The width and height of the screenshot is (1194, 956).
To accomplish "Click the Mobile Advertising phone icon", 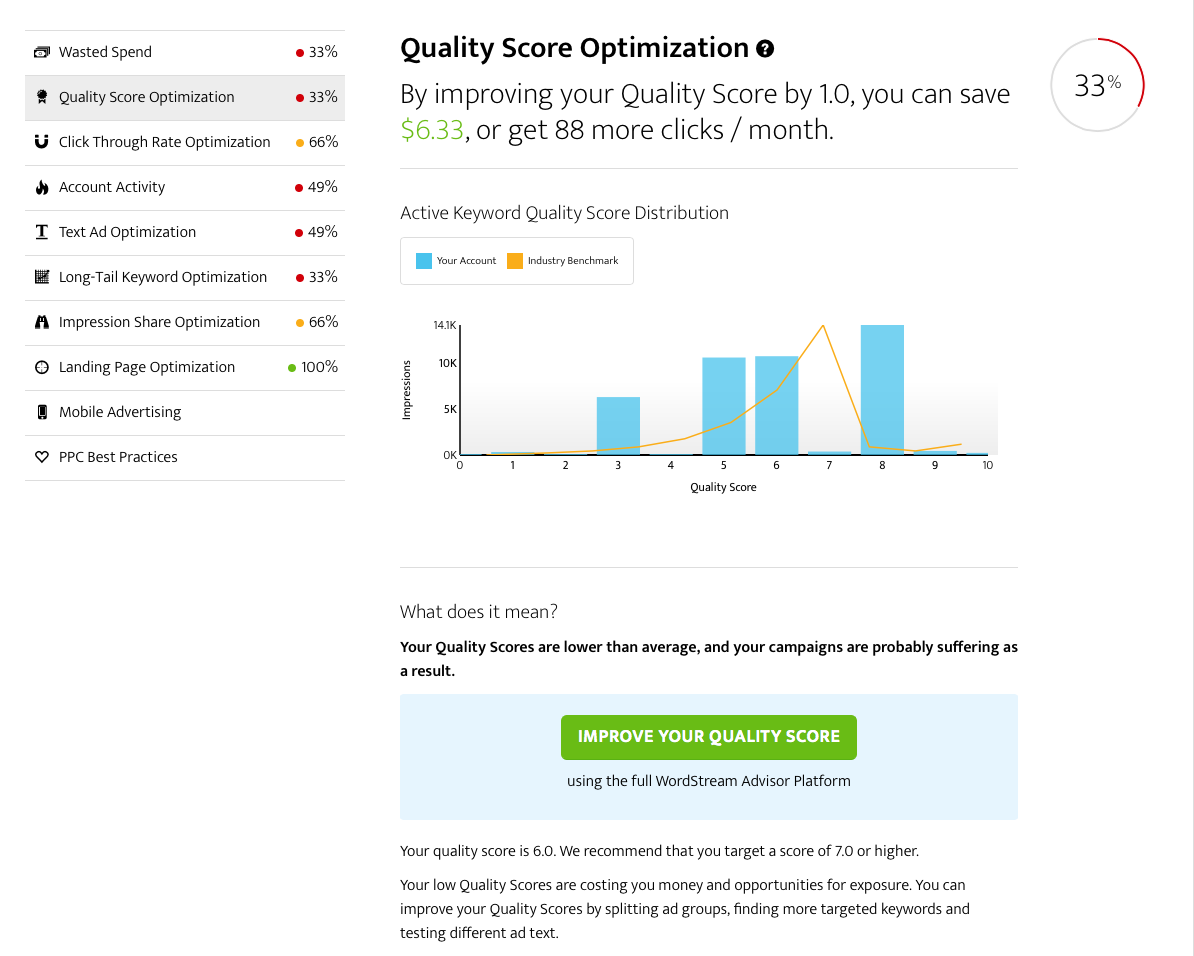I will [42, 412].
